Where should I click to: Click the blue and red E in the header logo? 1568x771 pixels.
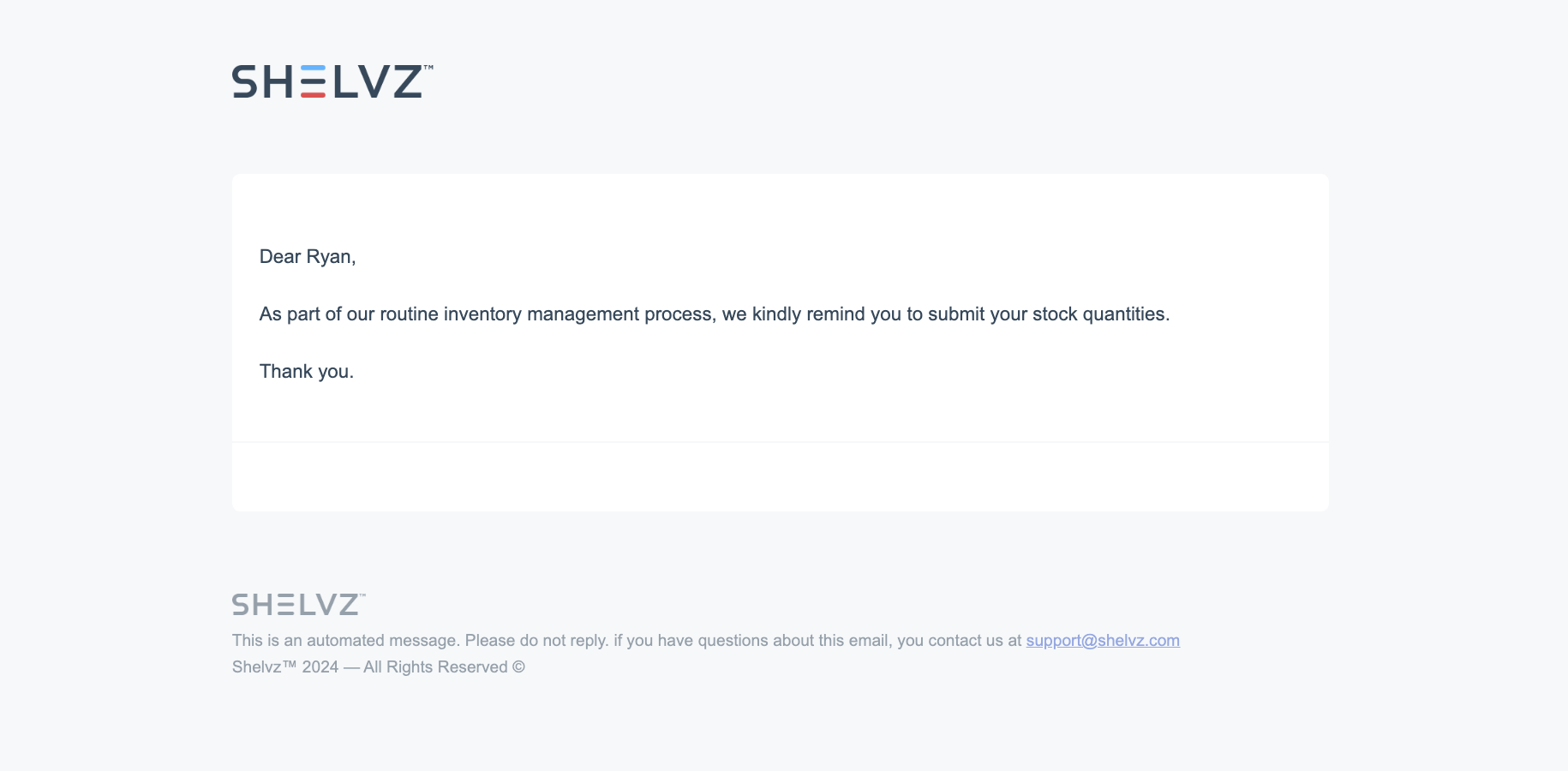pos(313,81)
